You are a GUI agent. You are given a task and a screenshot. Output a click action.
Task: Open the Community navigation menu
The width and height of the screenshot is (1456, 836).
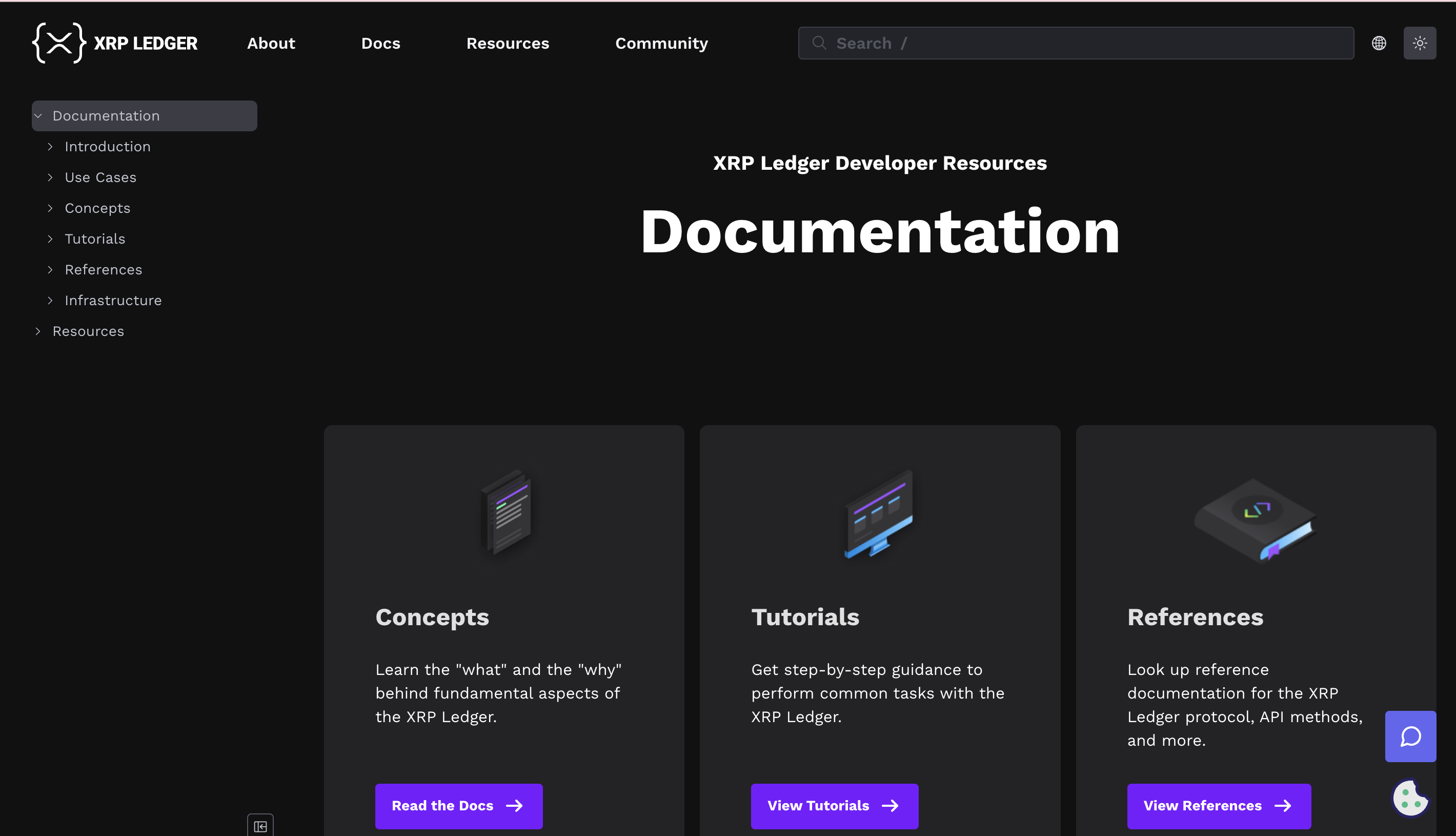[x=661, y=43]
